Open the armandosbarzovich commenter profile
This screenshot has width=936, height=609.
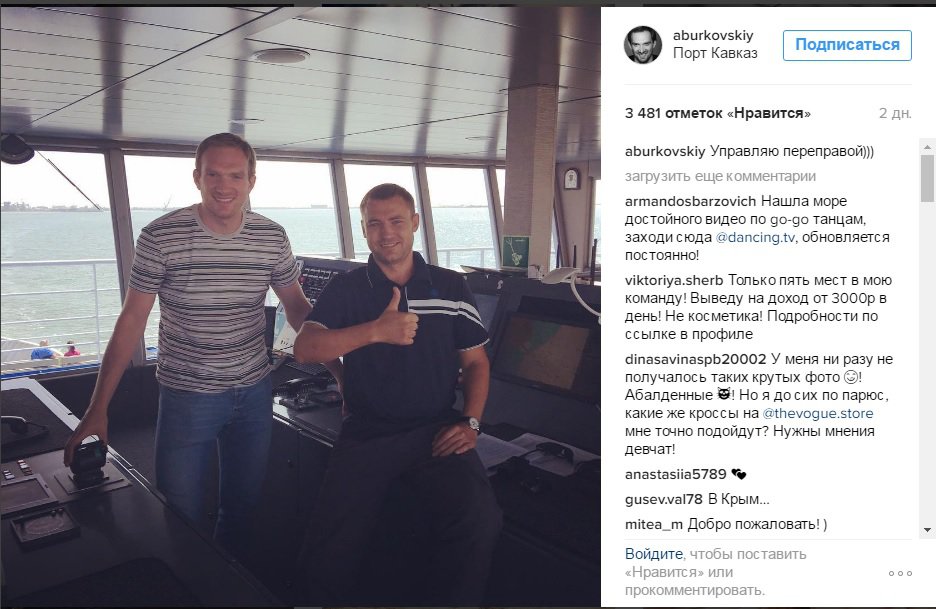pos(691,201)
